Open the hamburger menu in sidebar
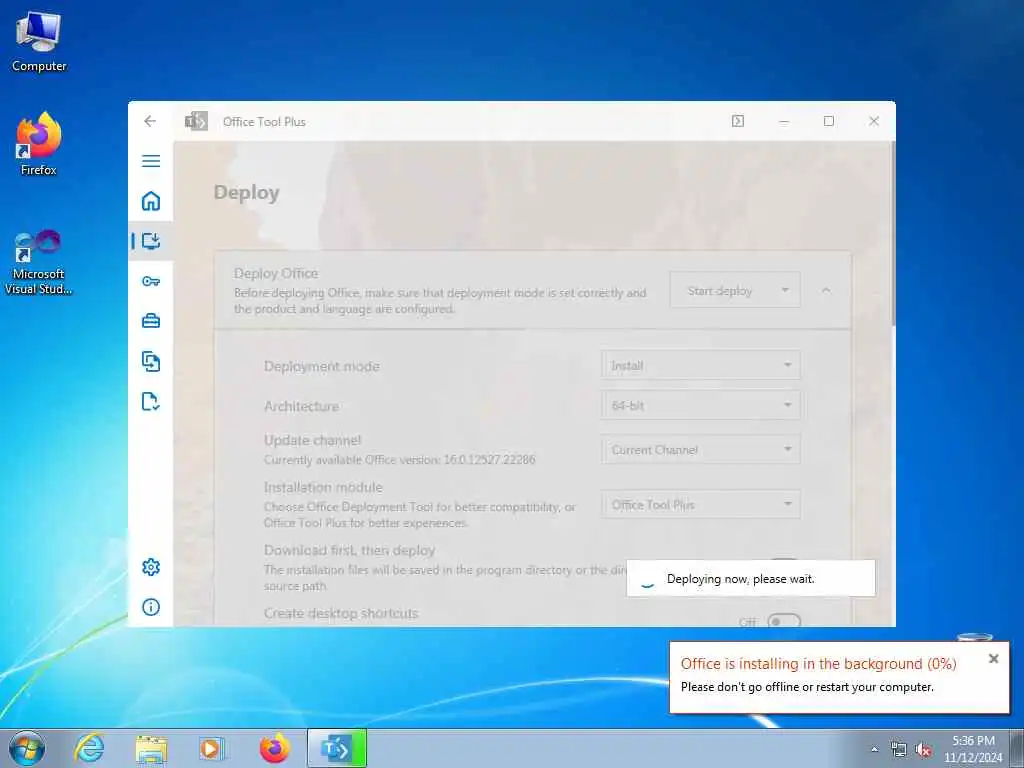This screenshot has width=1024, height=768. (151, 161)
